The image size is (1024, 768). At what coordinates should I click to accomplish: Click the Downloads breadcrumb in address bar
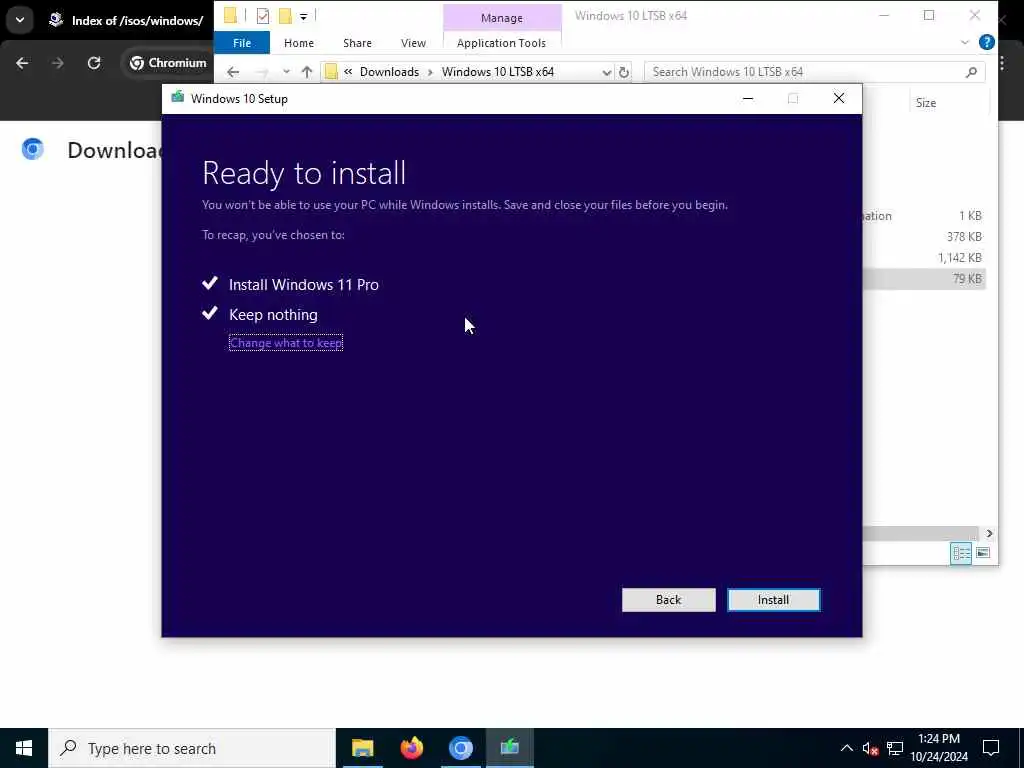click(x=389, y=72)
